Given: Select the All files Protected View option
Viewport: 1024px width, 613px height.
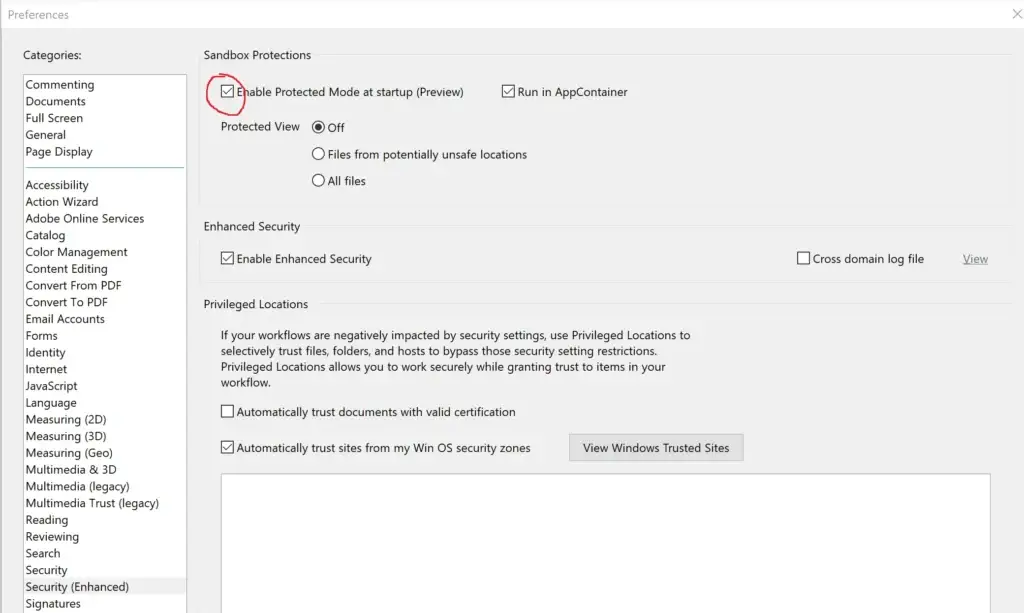Looking at the screenshot, I should pos(319,181).
